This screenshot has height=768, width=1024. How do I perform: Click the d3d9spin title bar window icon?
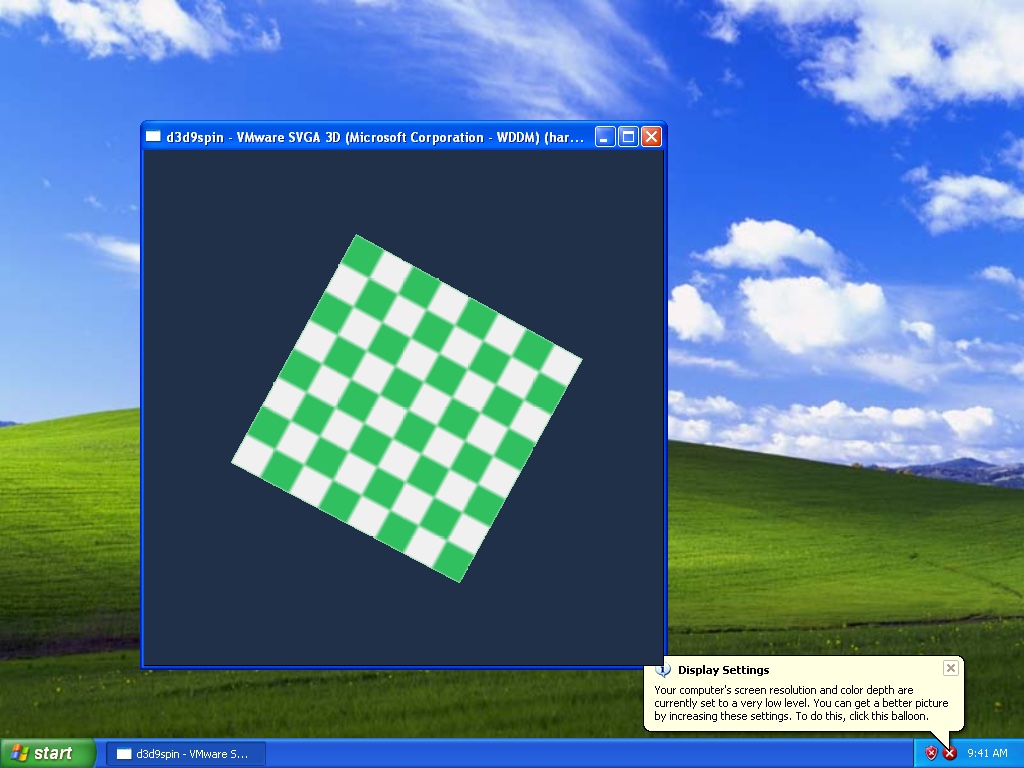153,136
